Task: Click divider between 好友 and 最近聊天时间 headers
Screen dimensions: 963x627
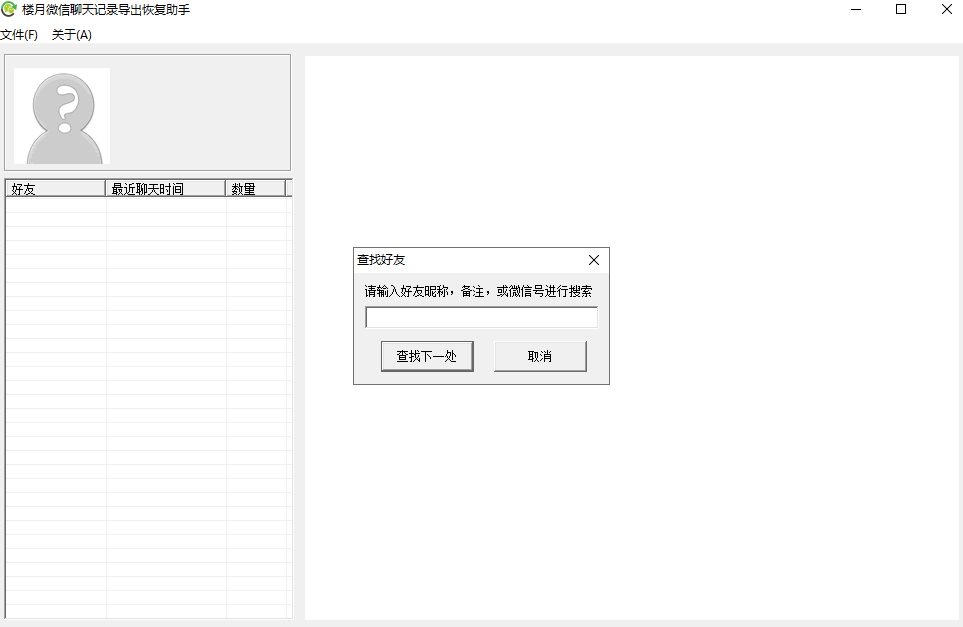Action: [105, 188]
